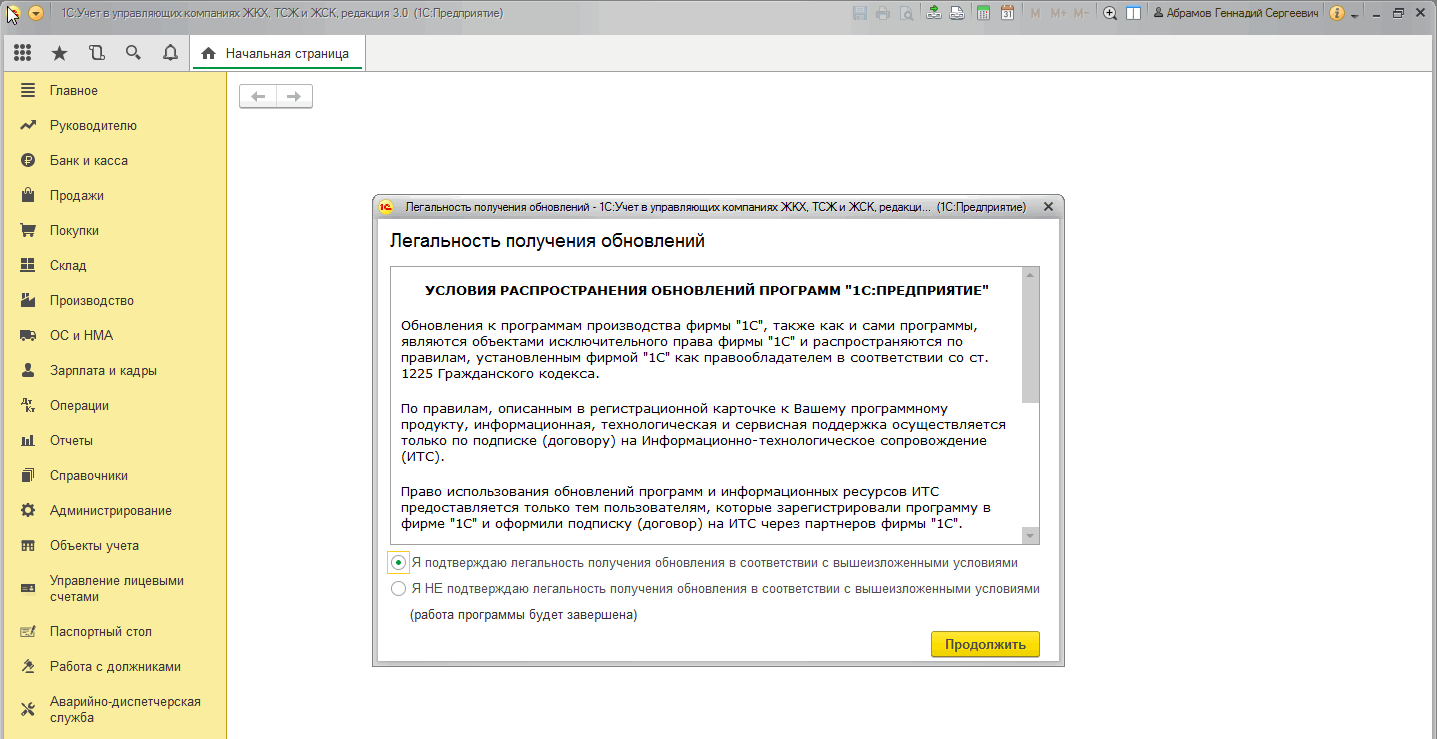Click the license text scrollbar thumb
The width and height of the screenshot is (1437, 739).
tap(1030, 343)
